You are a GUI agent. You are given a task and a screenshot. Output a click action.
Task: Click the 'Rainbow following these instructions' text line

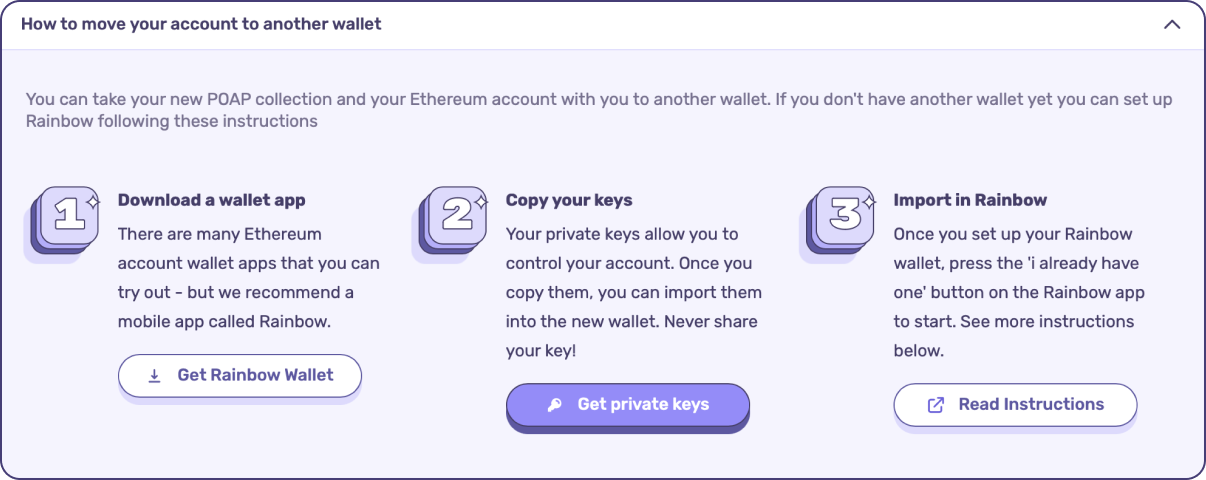172,122
